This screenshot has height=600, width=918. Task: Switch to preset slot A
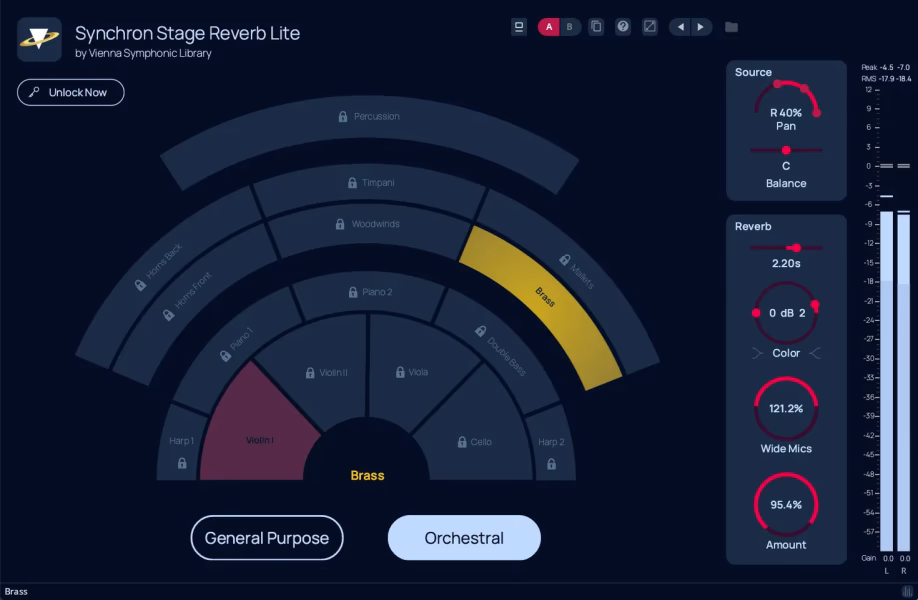coord(549,27)
